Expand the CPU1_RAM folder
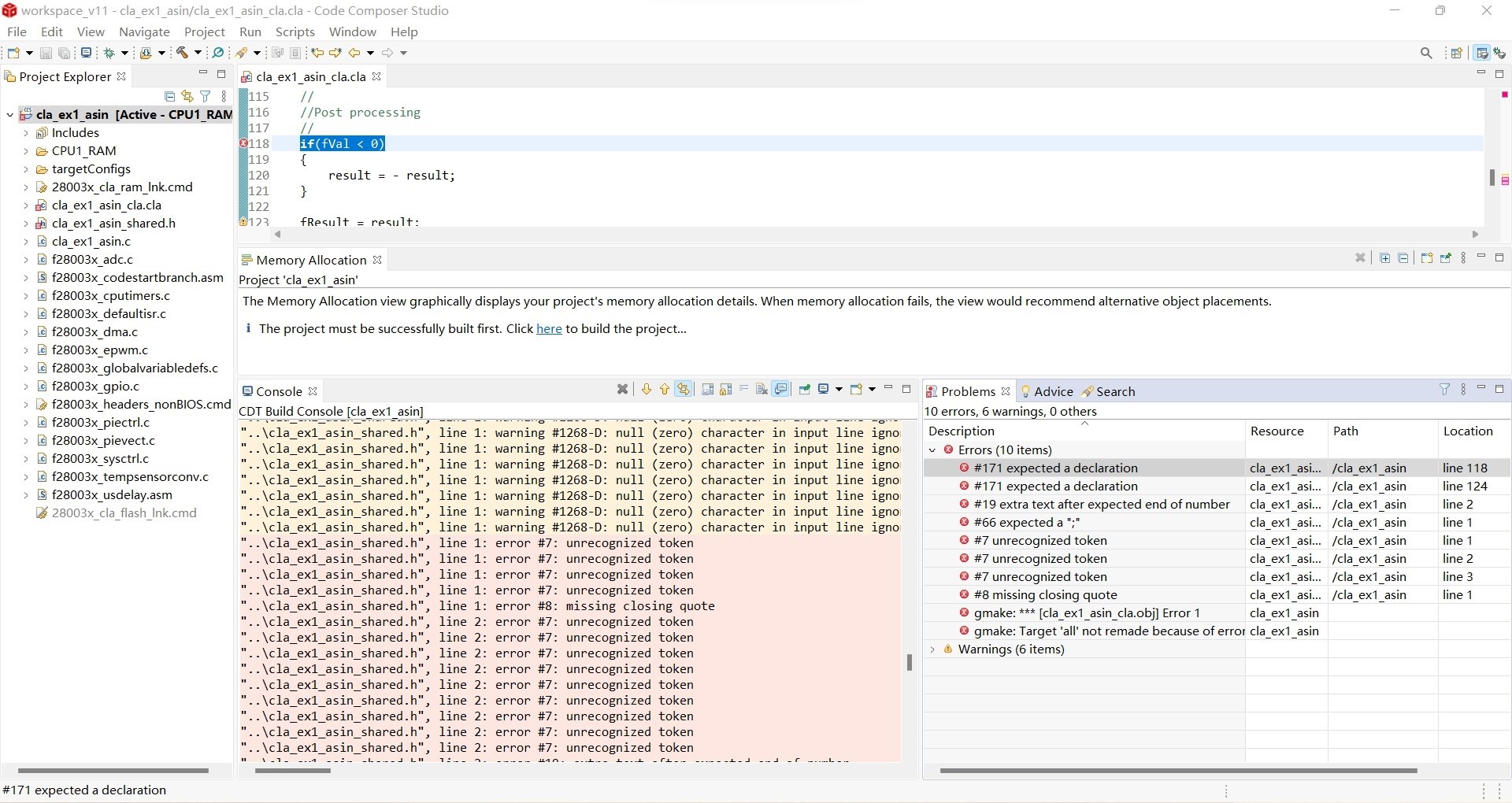 (x=26, y=151)
